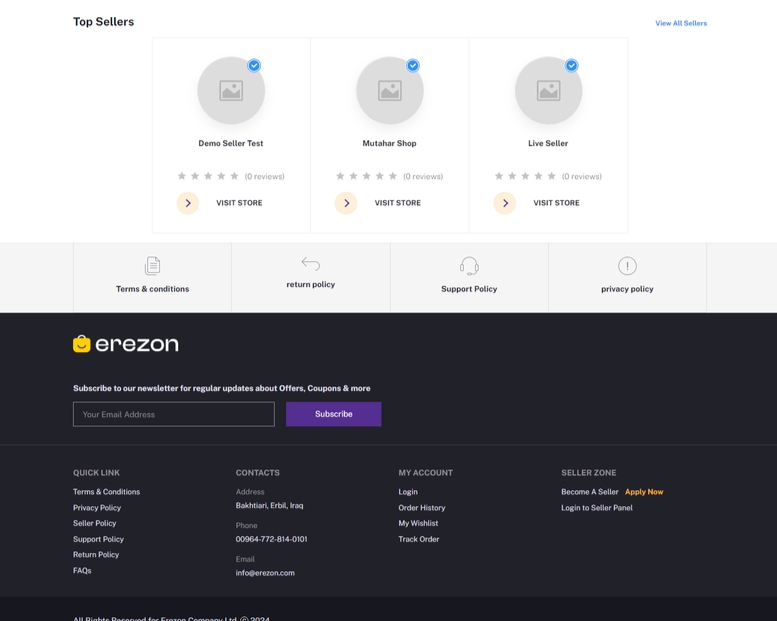Click arrow icon for Live Seller store
The height and width of the screenshot is (621, 777).
click(505, 203)
